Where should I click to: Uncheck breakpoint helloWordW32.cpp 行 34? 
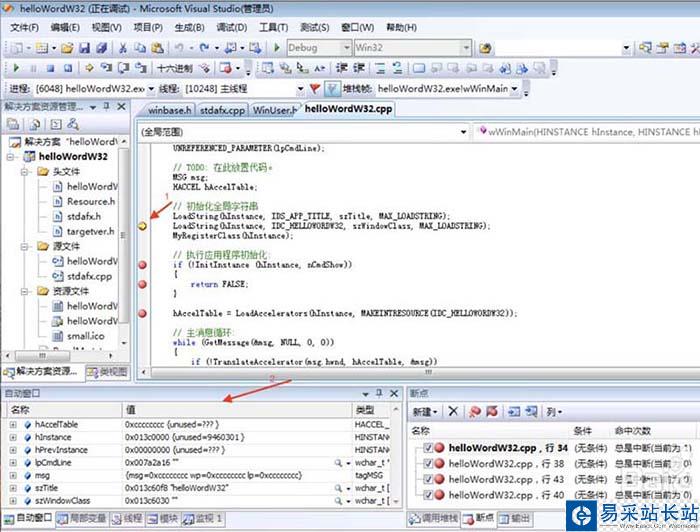point(428,447)
